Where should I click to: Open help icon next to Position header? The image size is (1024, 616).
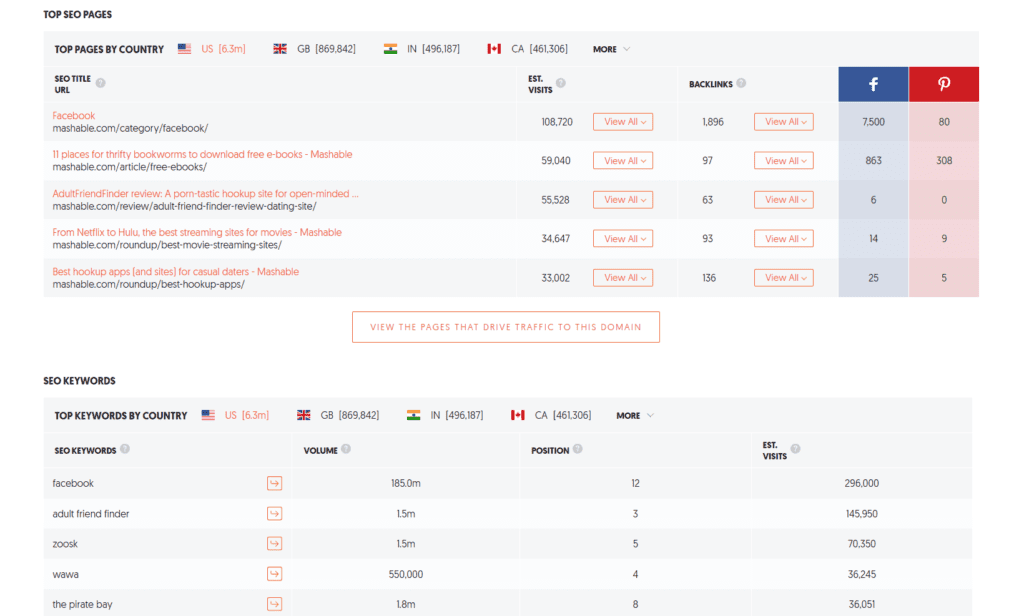pyautogui.click(x=578, y=449)
